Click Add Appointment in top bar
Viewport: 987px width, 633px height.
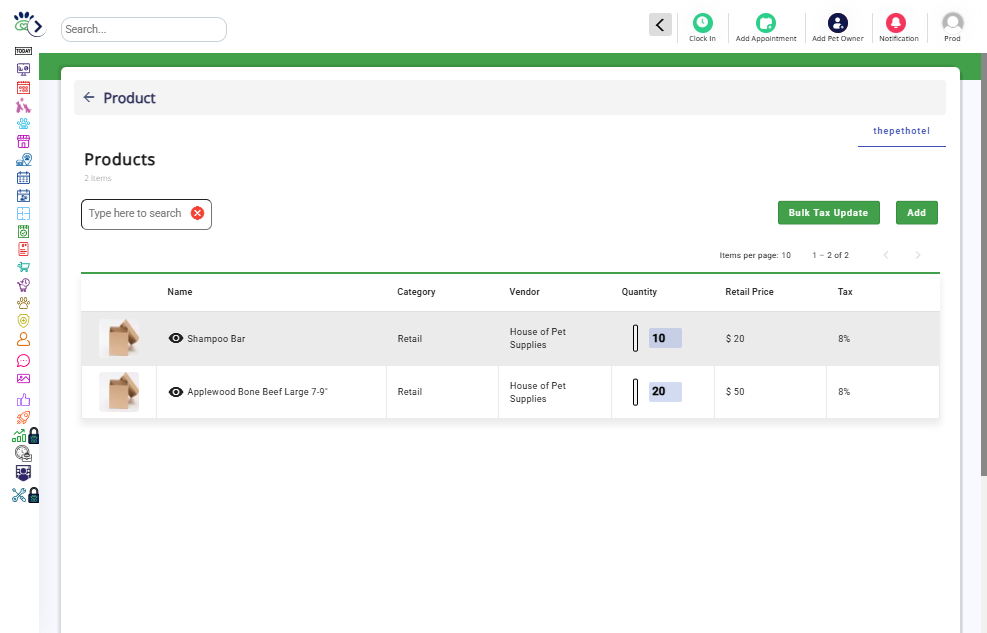click(x=765, y=28)
